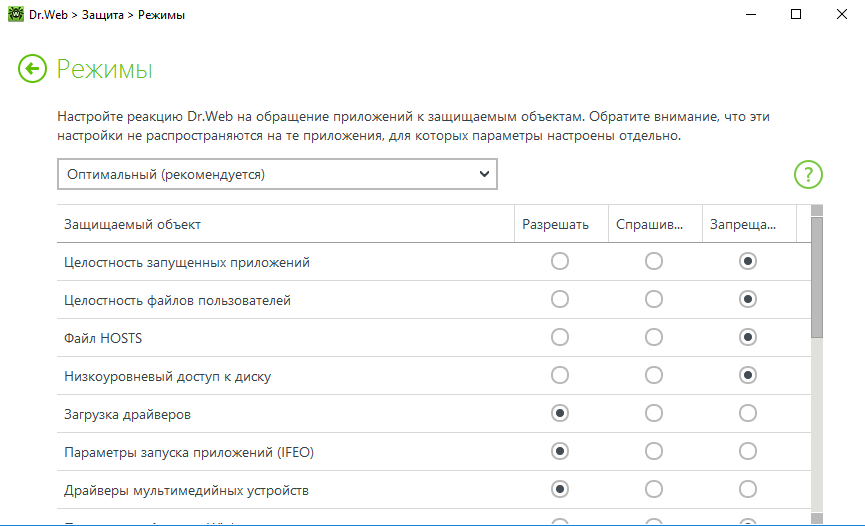Select Спрашивать for Загрузка драйверов

click(654, 413)
